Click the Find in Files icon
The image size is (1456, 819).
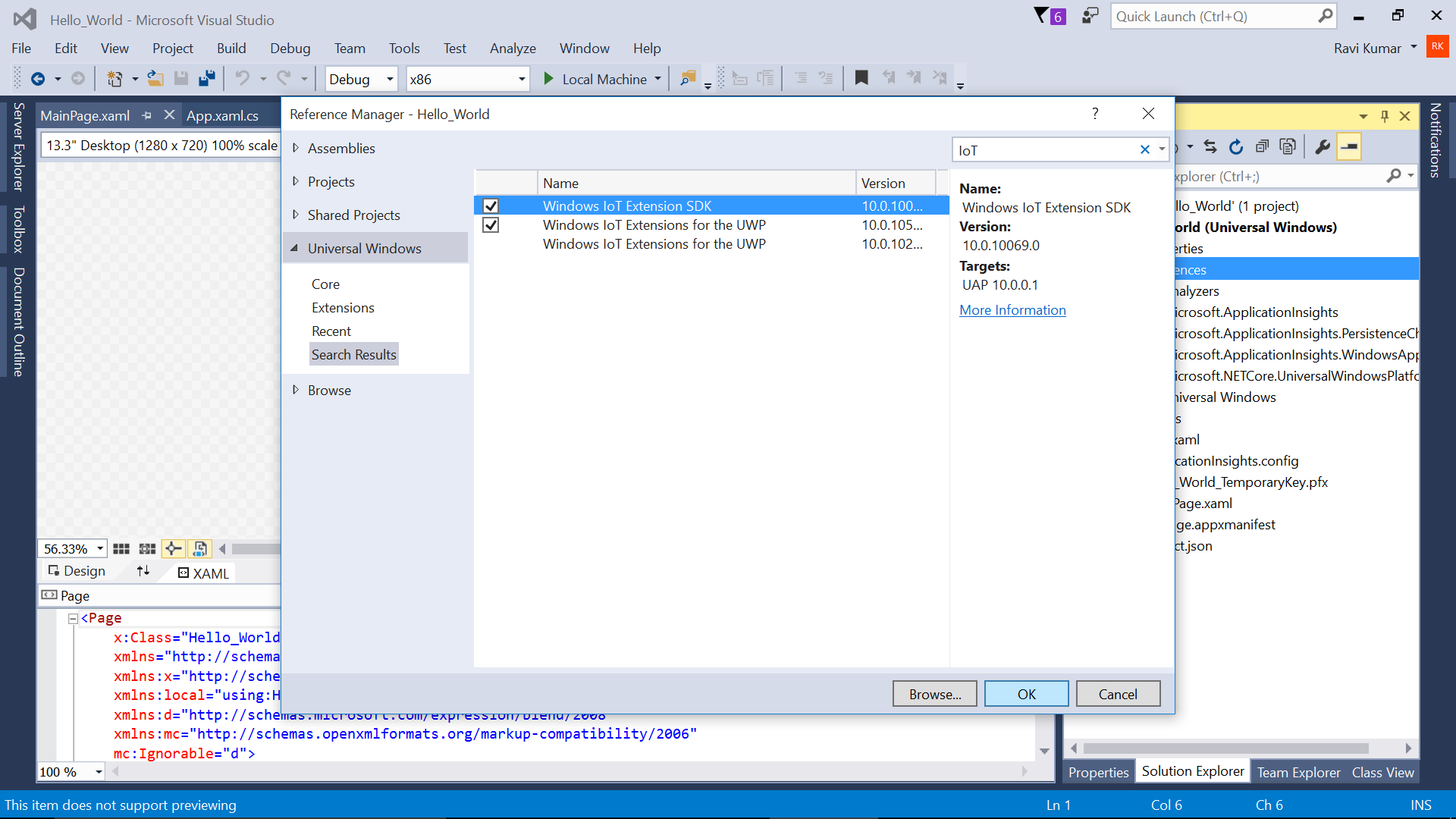[x=688, y=78]
